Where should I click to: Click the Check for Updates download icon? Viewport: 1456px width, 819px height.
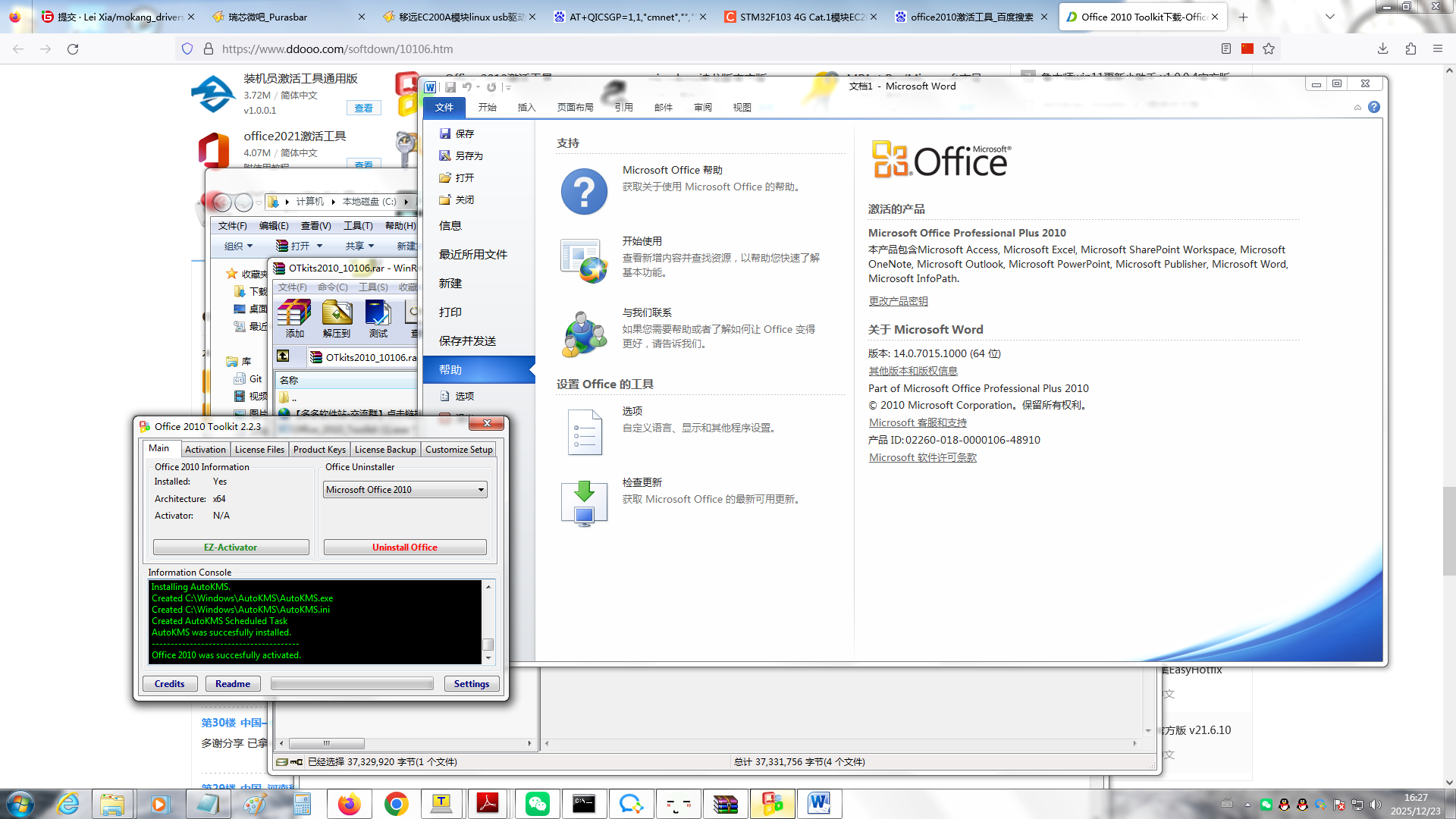click(x=584, y=503)
